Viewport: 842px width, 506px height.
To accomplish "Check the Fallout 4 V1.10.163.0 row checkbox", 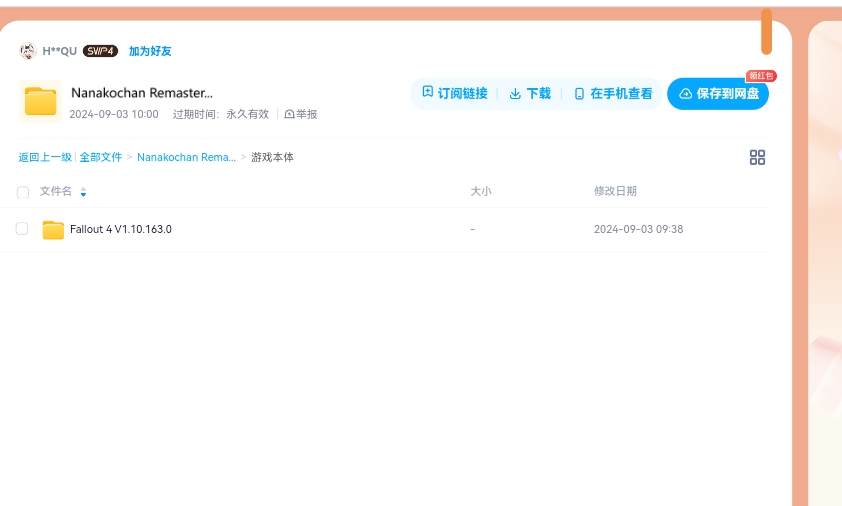I will point(22,229).
